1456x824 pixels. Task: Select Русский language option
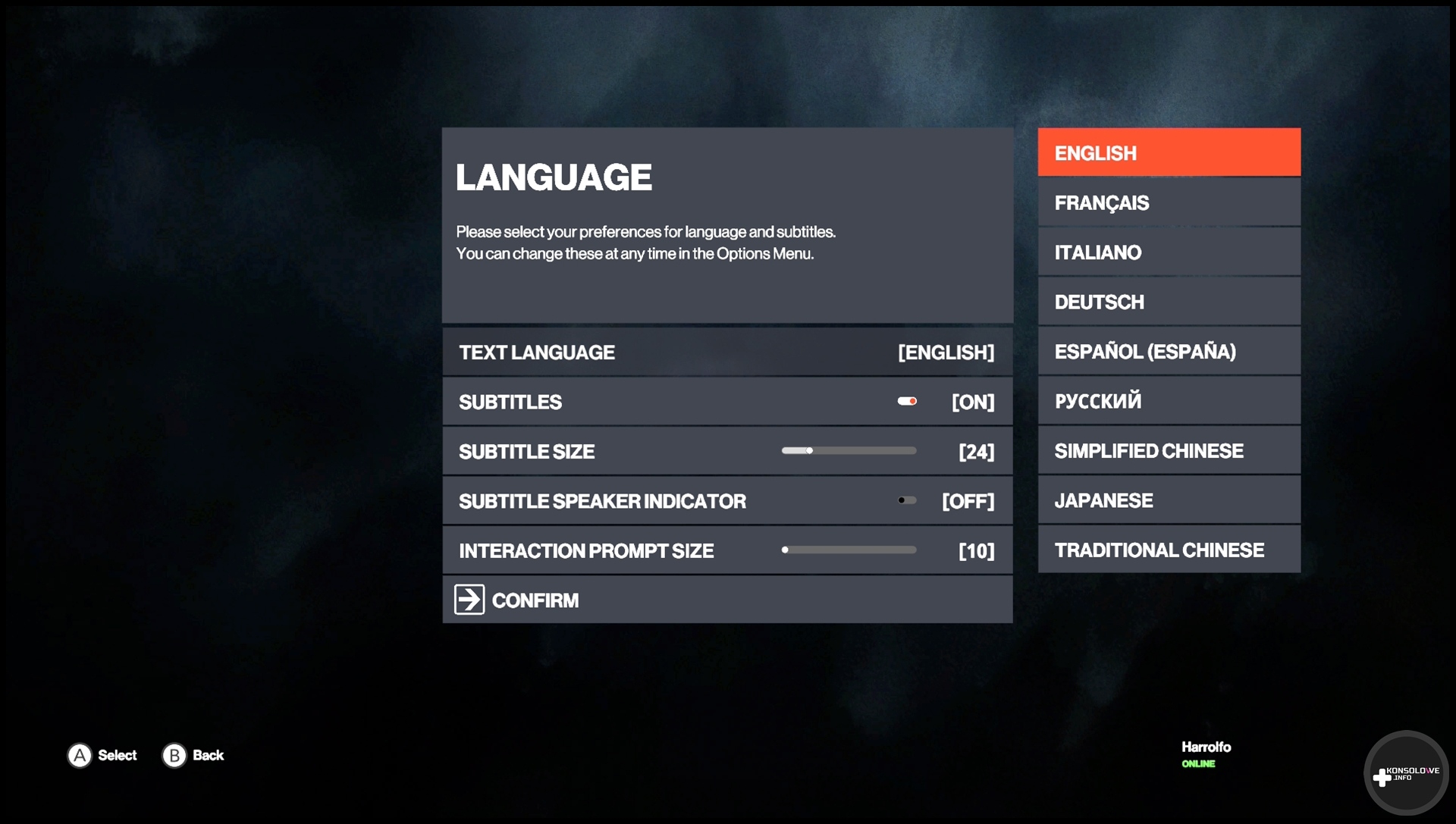coord(1169,401)
